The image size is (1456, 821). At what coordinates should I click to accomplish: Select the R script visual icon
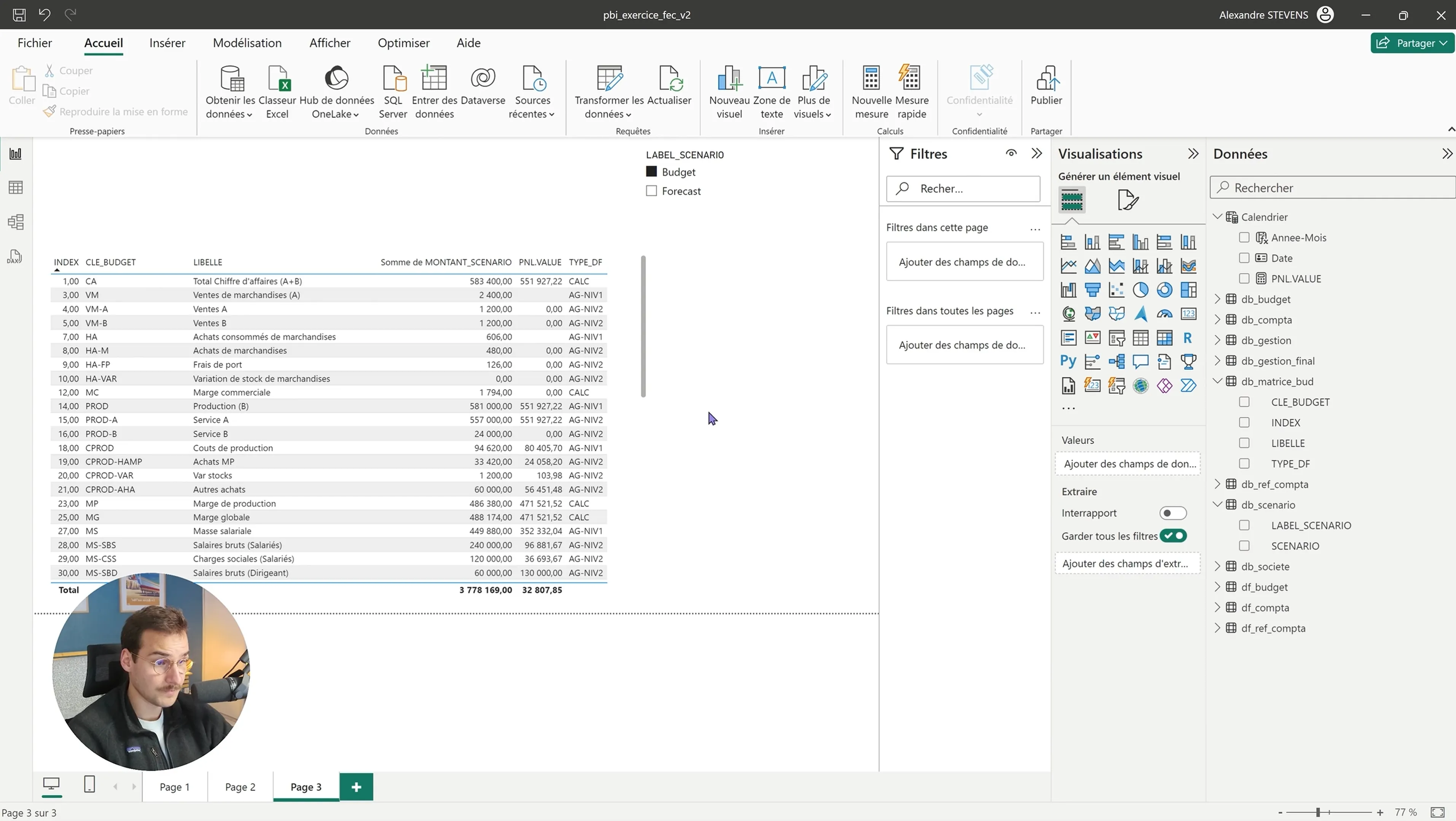1188,338
